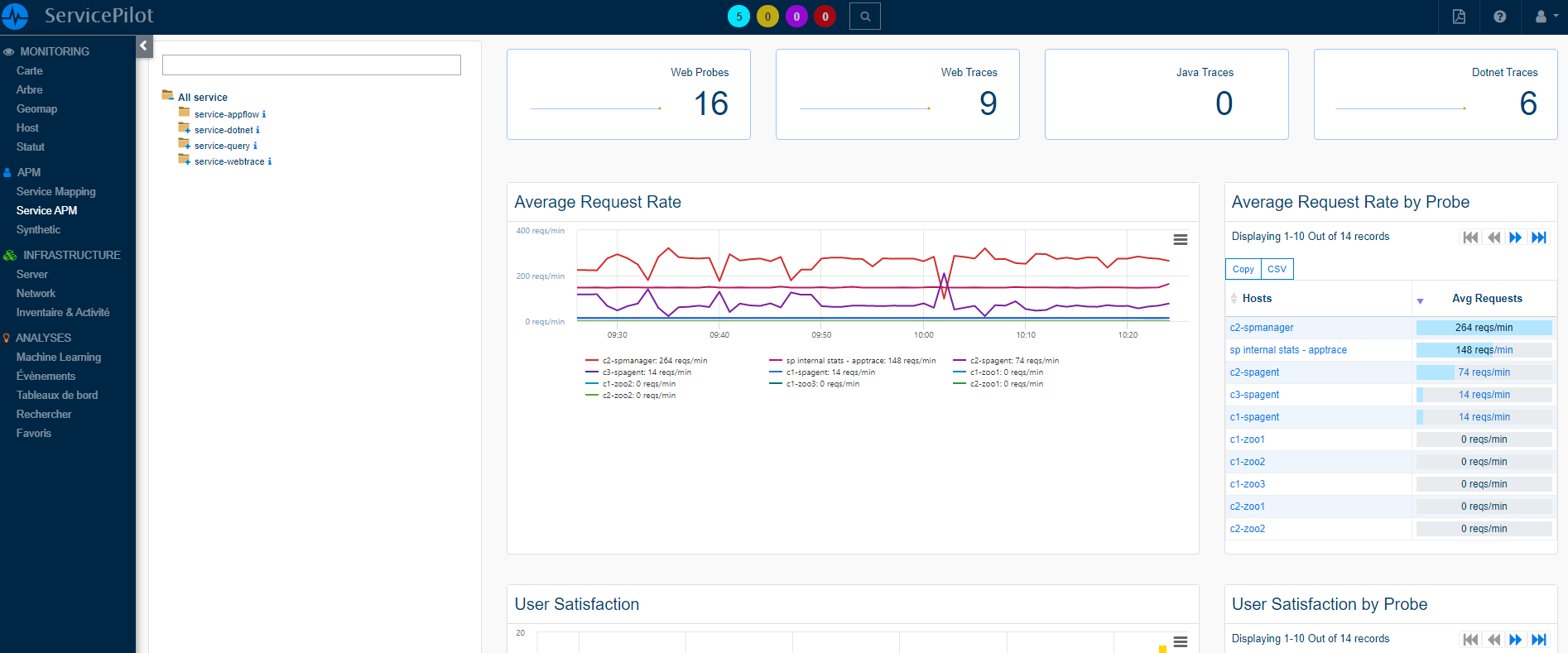This screenshot has height=653, width=1568.
Task: Go to next page of request rate records
Action: [1516, 238]
